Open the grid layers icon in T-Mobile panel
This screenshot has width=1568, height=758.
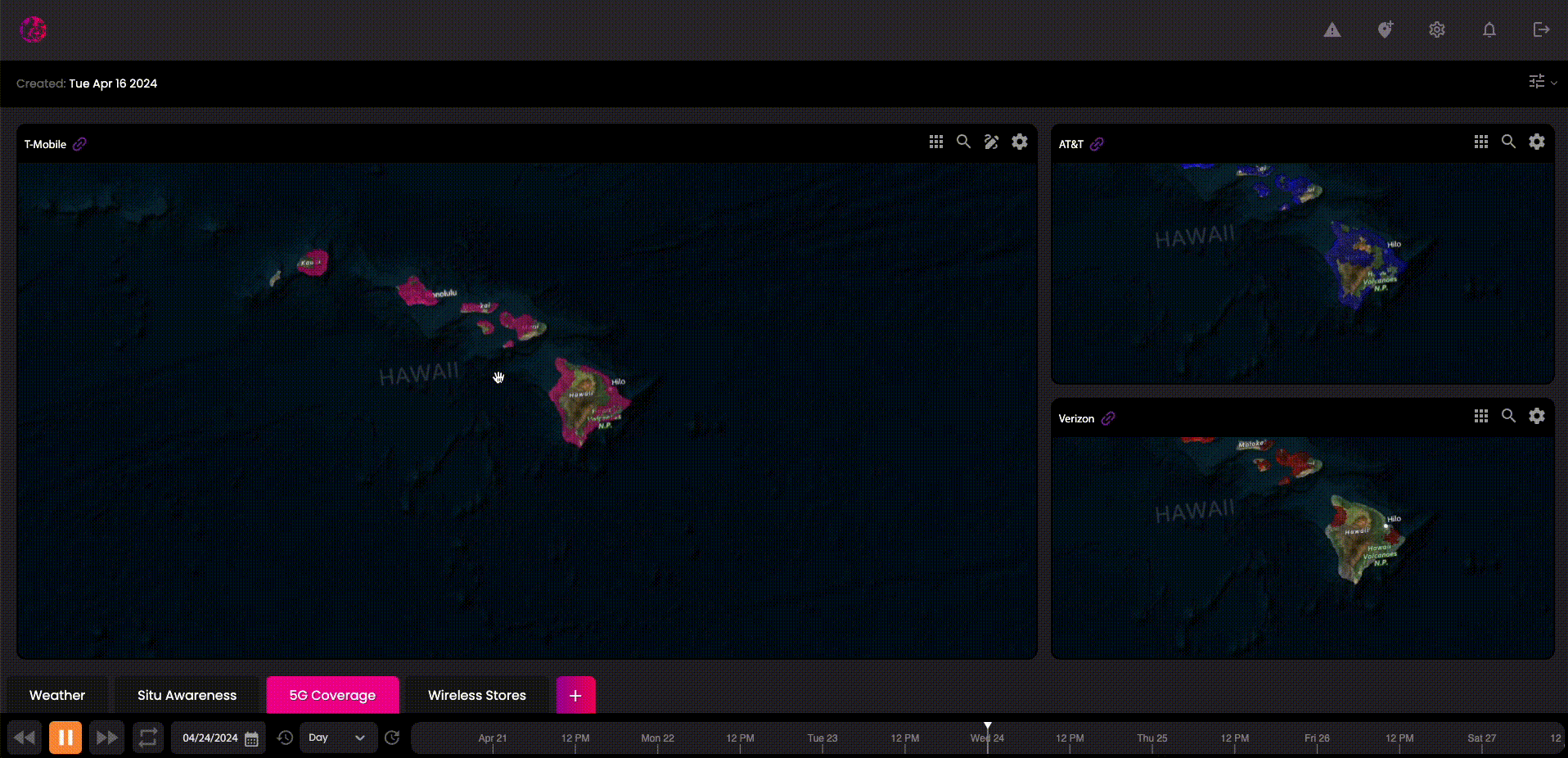pos(936,142)
